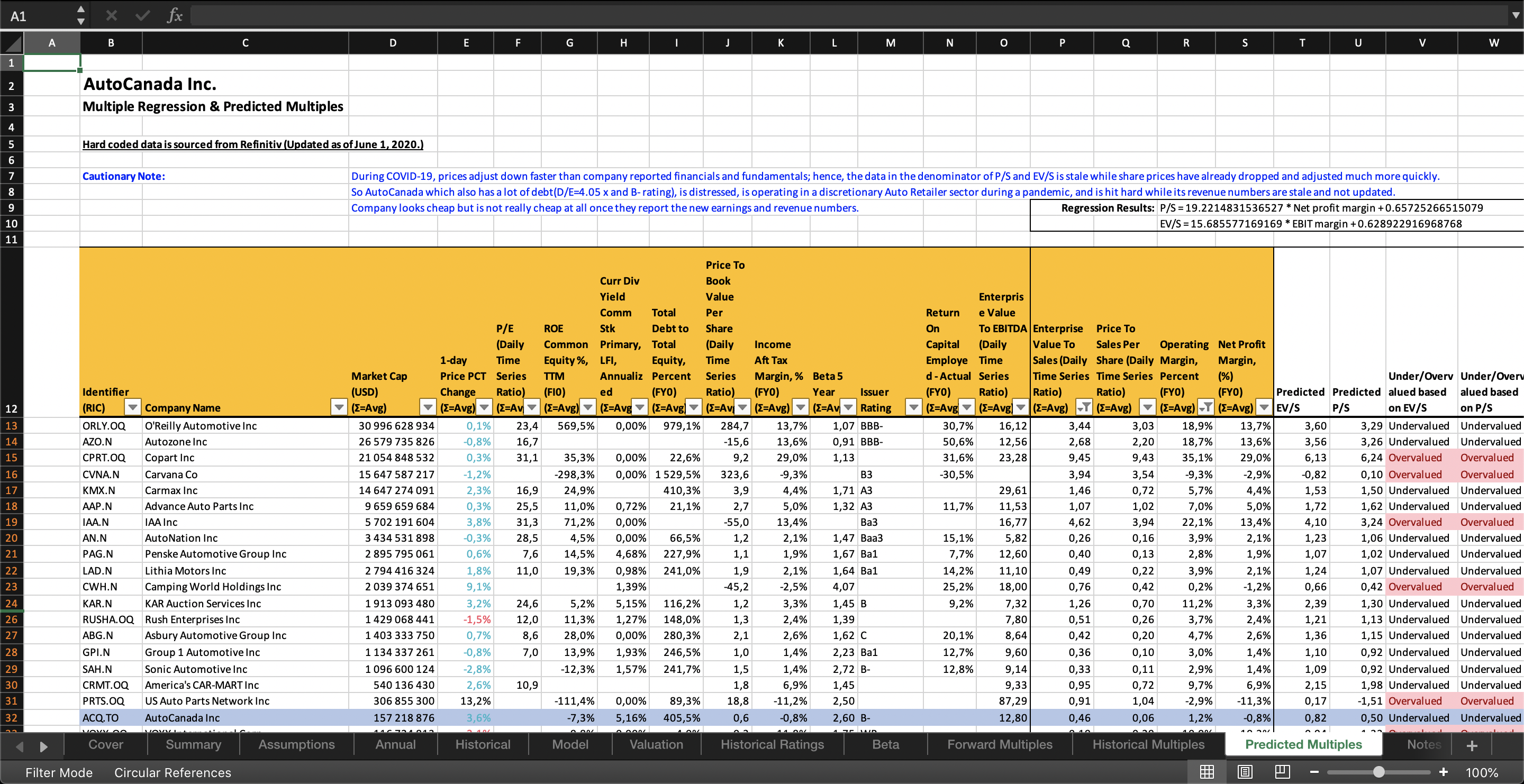Zoom out with the minus button
This screenshot has width=1524, height=784.
point(1314,772)
